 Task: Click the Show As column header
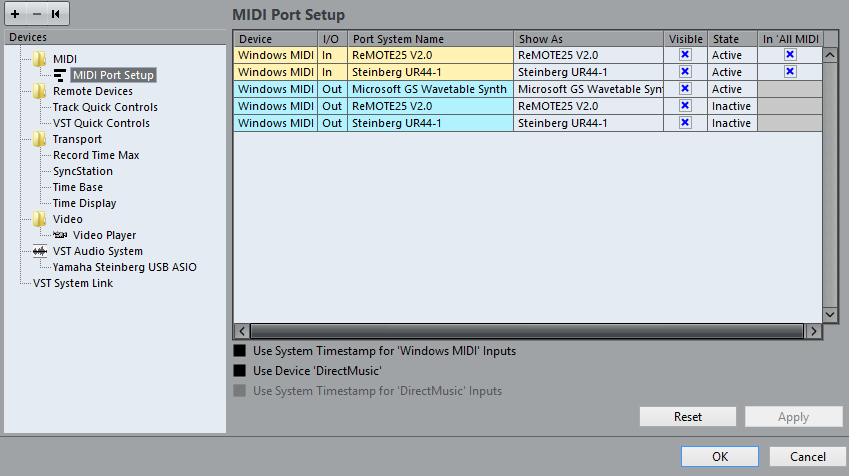coord(589,39)
